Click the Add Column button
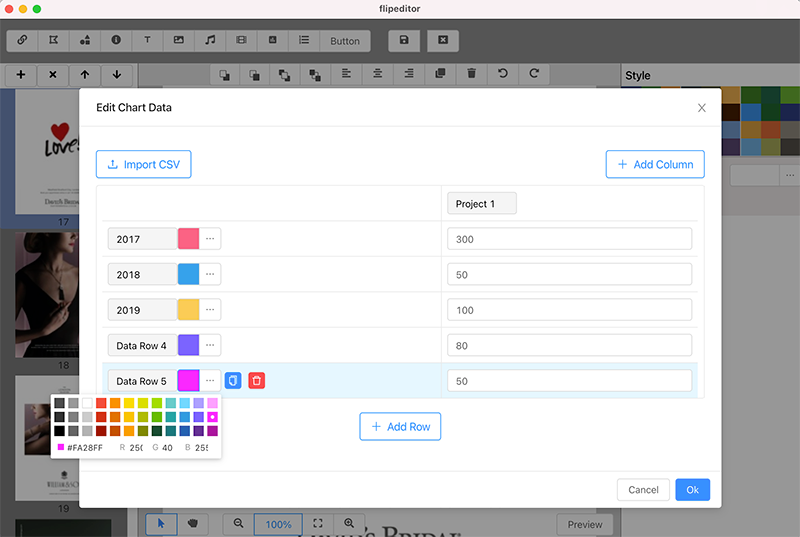The width and height of the screenshot is (800, 537). coord(655,164)
